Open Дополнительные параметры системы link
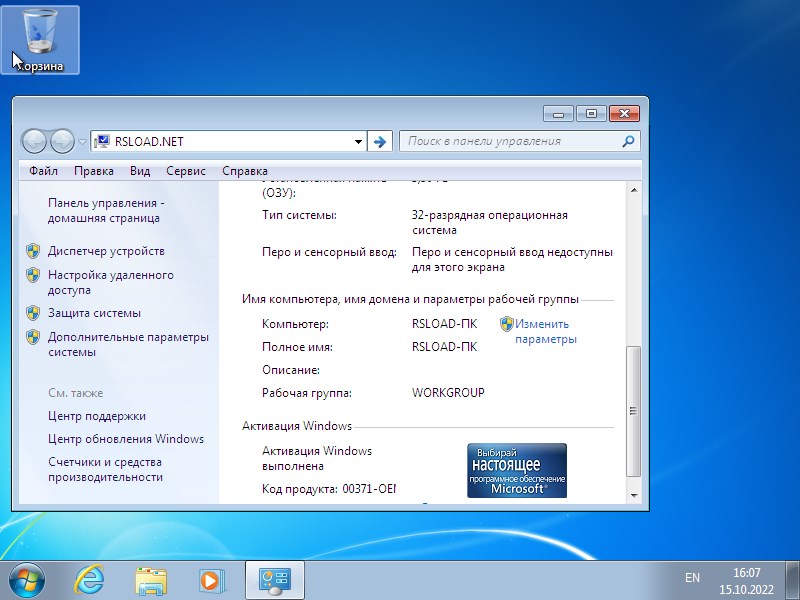 click(128, 344)
